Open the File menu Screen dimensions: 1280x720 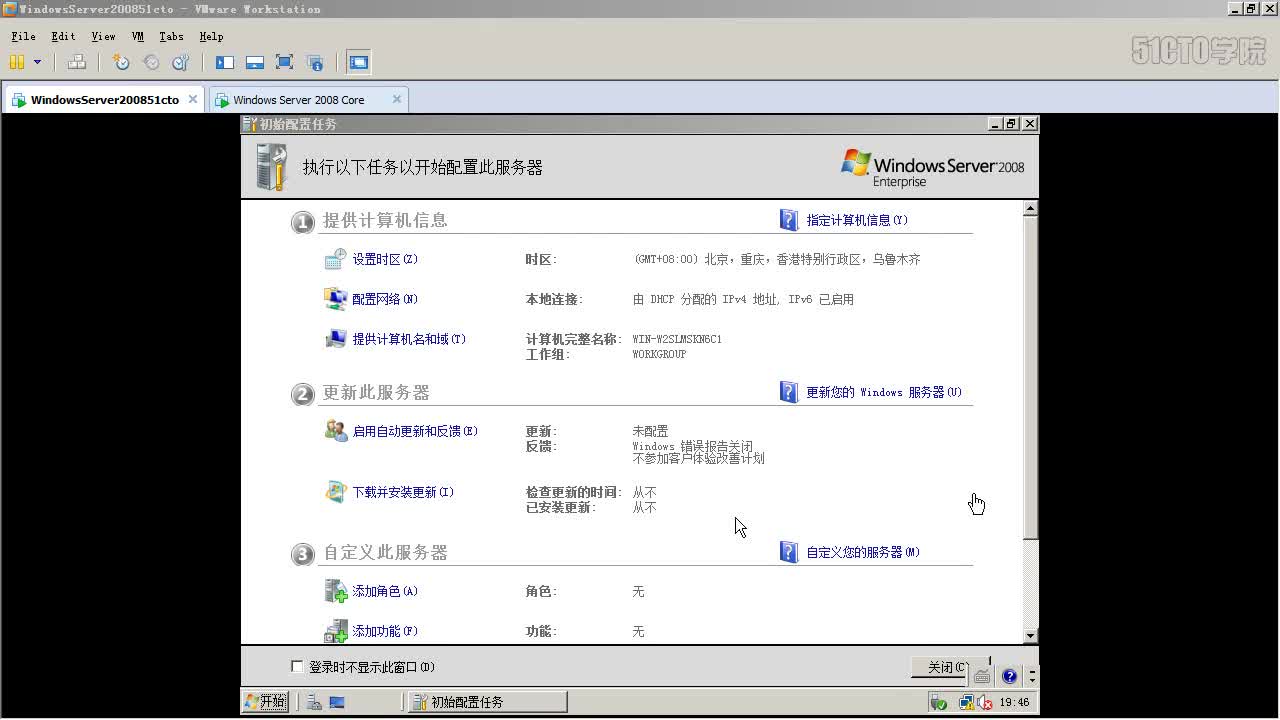pos(23,36)
